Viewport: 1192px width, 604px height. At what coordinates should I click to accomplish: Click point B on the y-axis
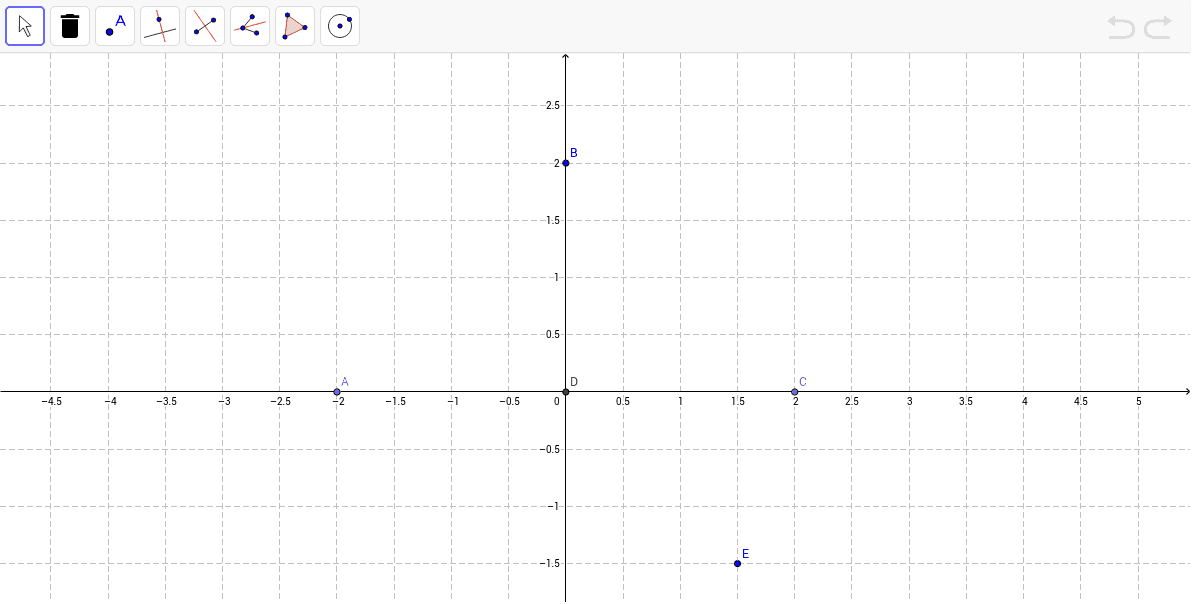pyautogui.click(x=566, y=163)
